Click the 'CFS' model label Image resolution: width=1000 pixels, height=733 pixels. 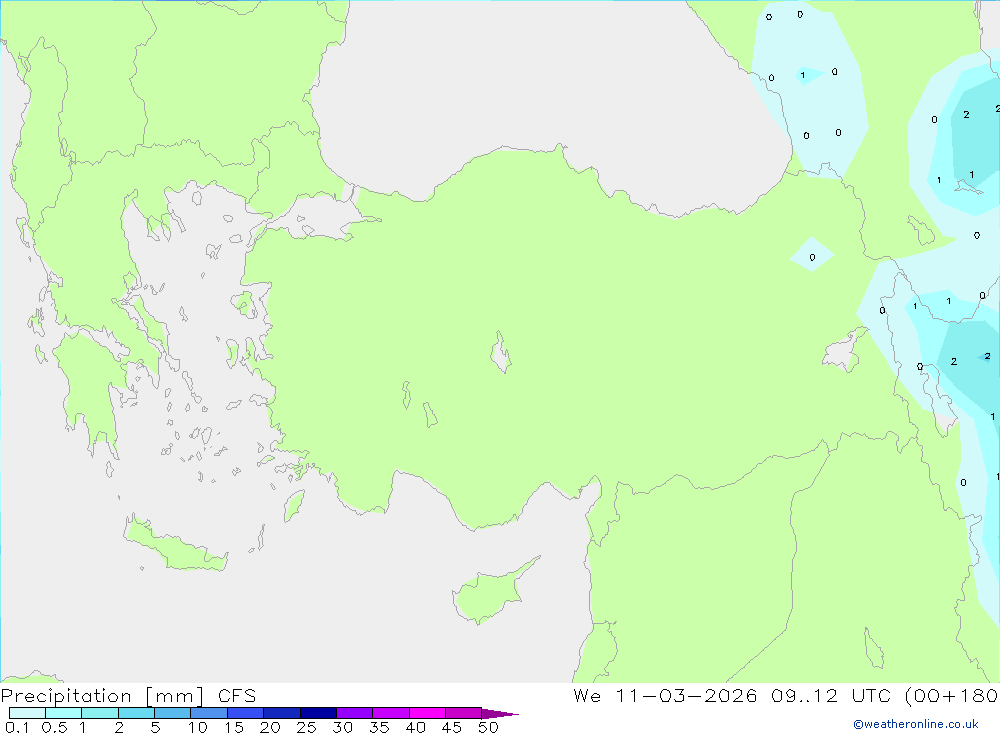pyautogui.click(x=237, y=696)
